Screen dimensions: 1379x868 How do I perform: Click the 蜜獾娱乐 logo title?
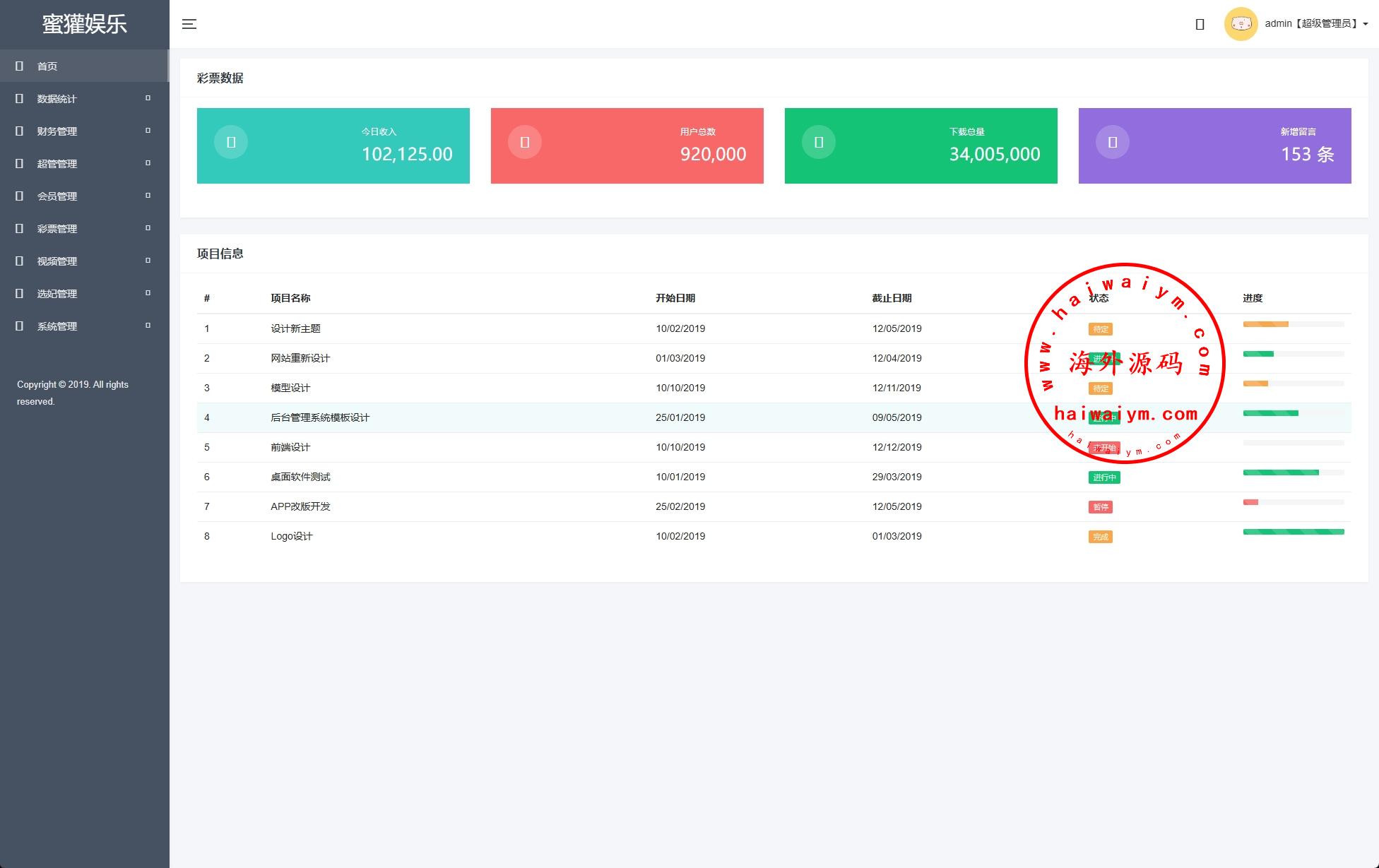pyautogui.click(x=84, y=24)
